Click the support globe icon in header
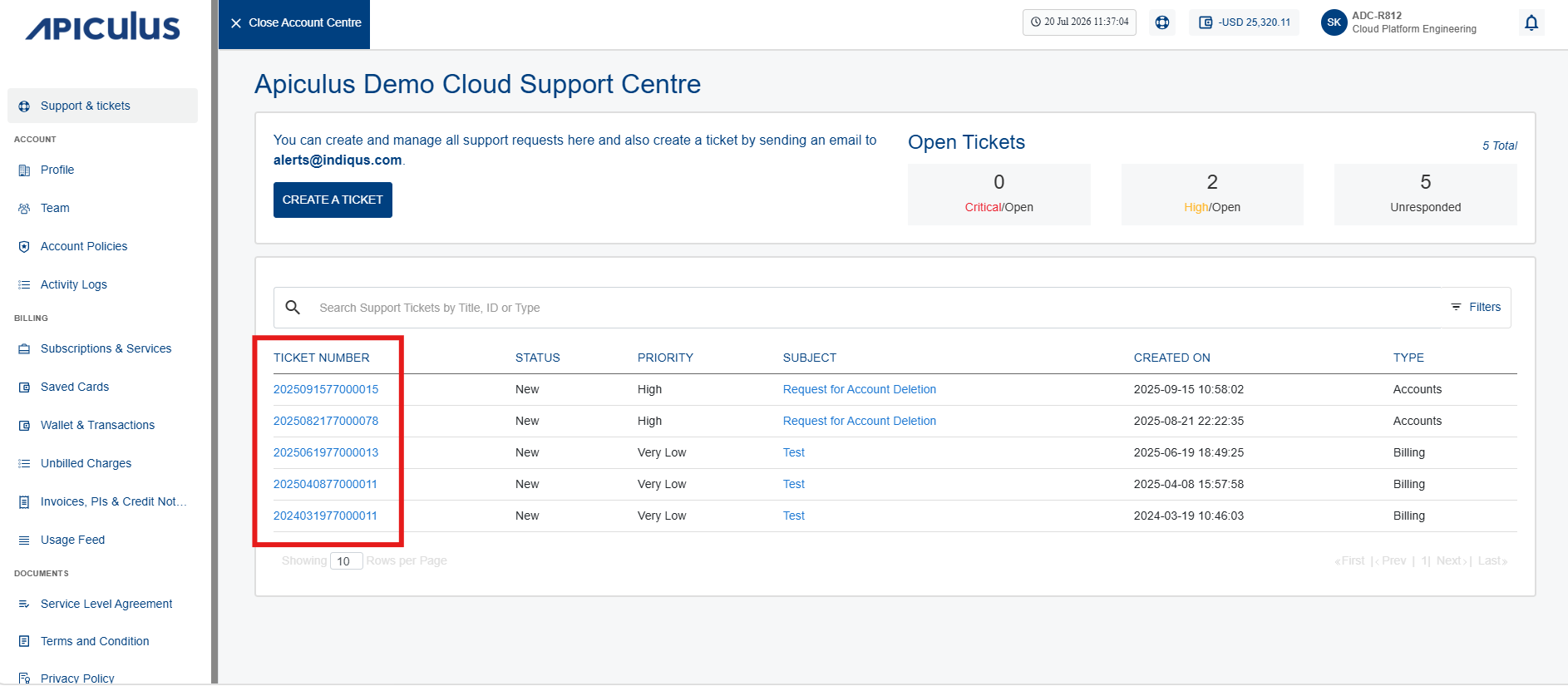 (1162, 22)
